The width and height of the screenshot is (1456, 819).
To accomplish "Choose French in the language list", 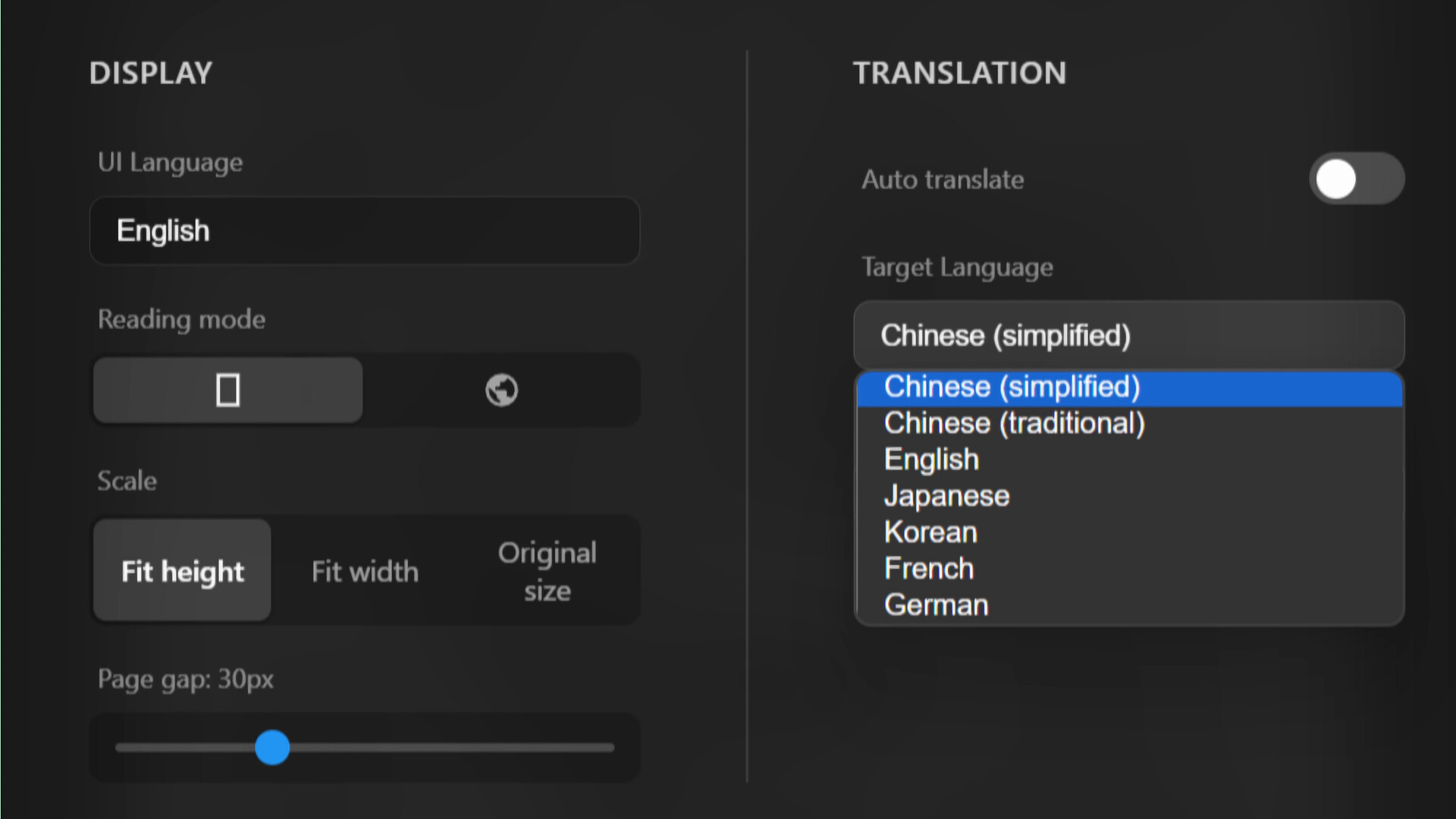I will 929,569.
